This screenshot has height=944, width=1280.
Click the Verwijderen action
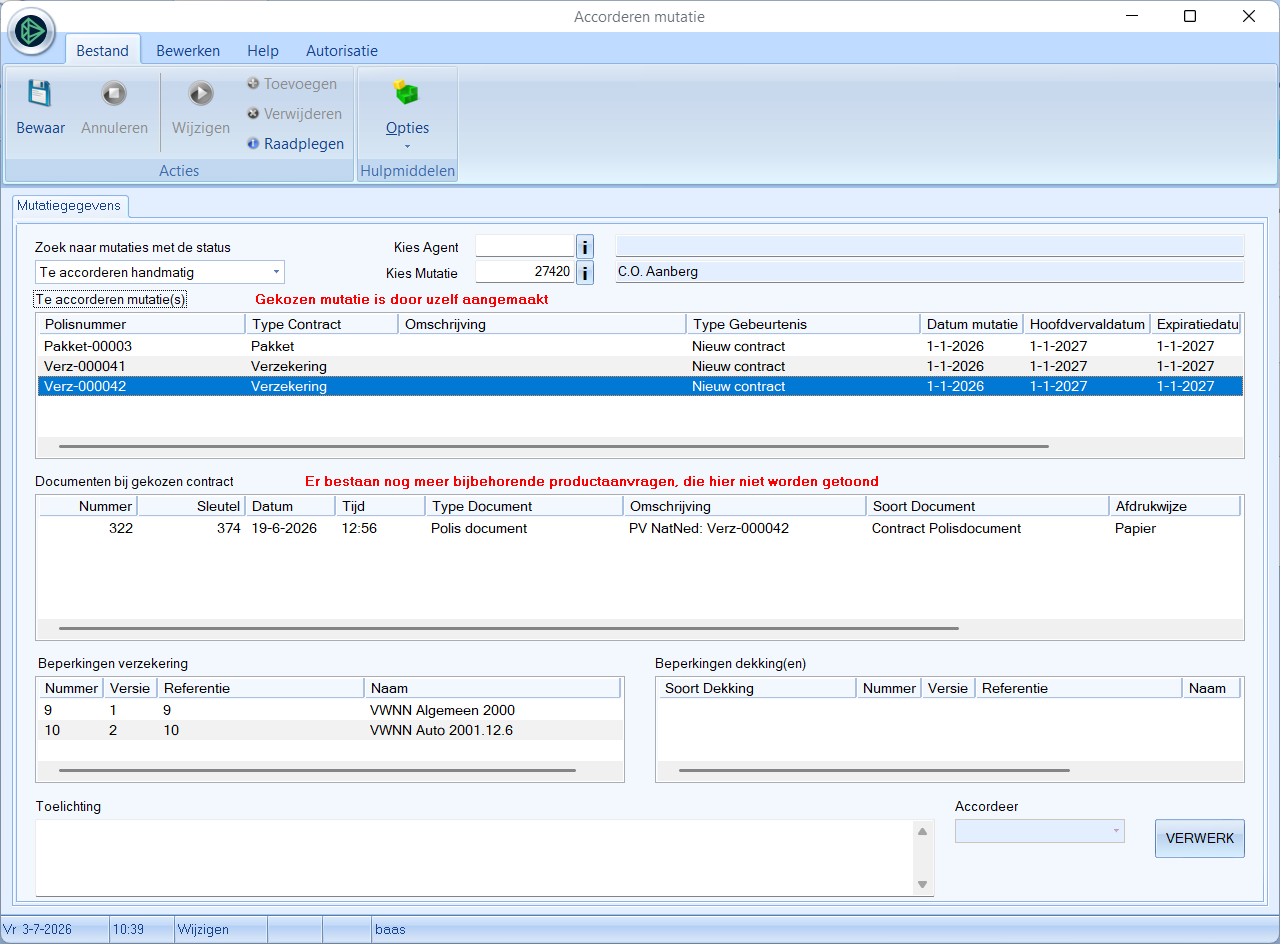click(x=294, y=114)
